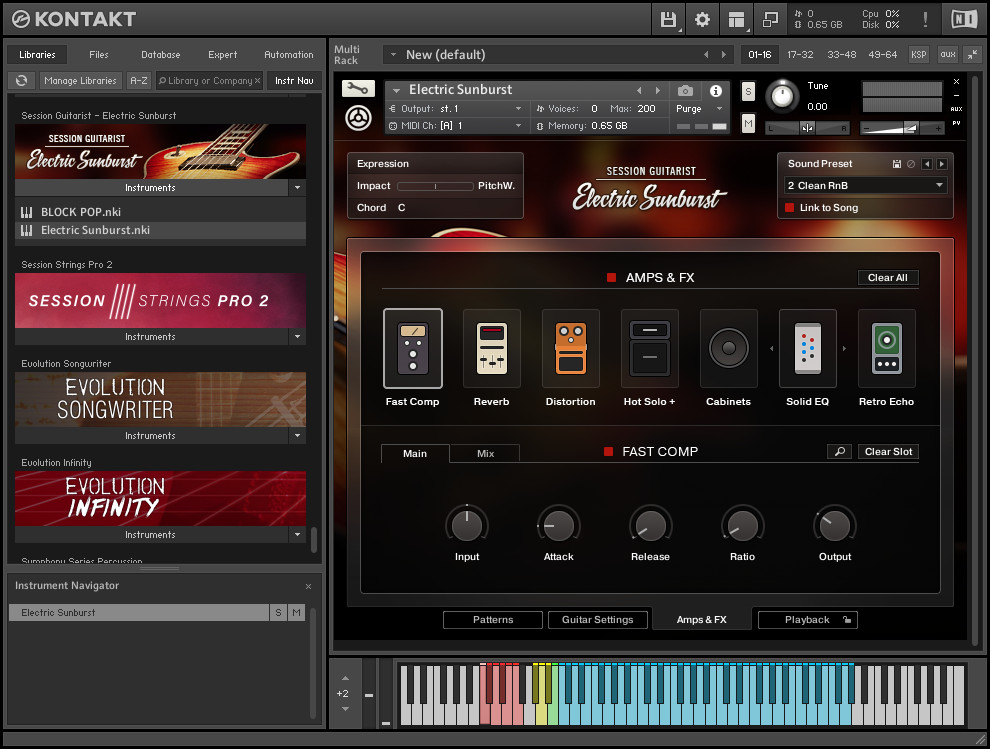Toggle minimized view icon in header
The width and height of the screenshot is (990, 749).
(770, 20)
